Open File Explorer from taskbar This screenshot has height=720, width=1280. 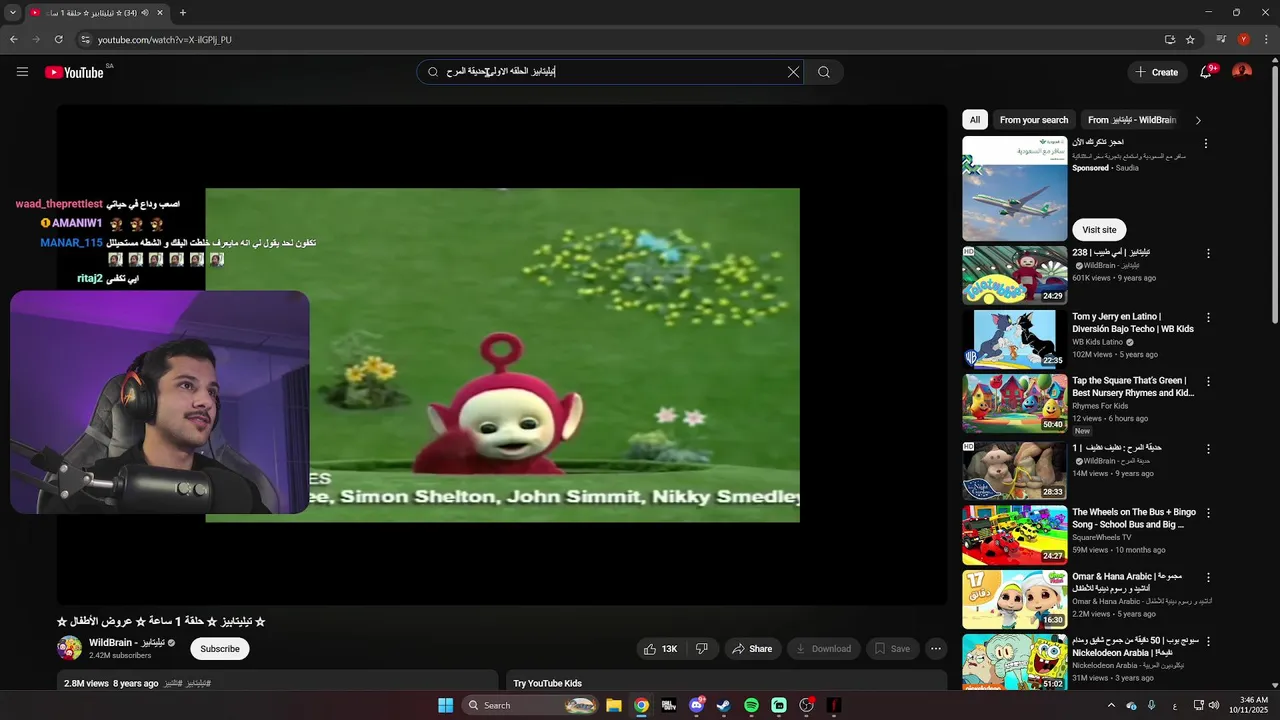(614, 705)
